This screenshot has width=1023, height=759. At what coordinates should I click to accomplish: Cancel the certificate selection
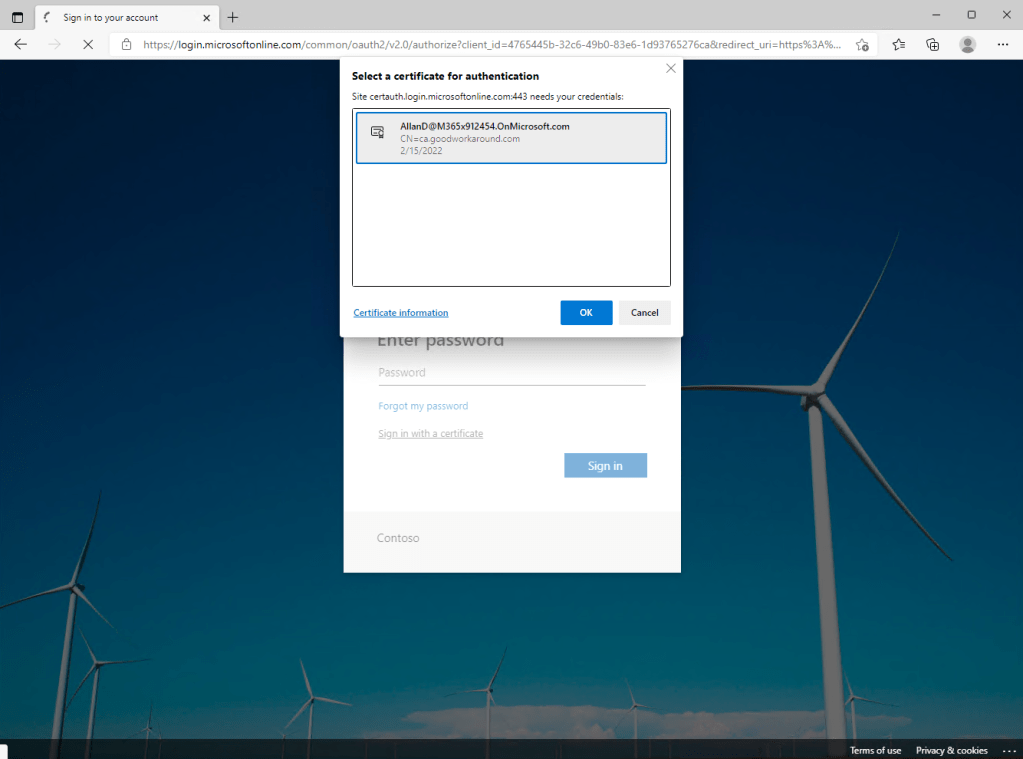click(644, 313)
